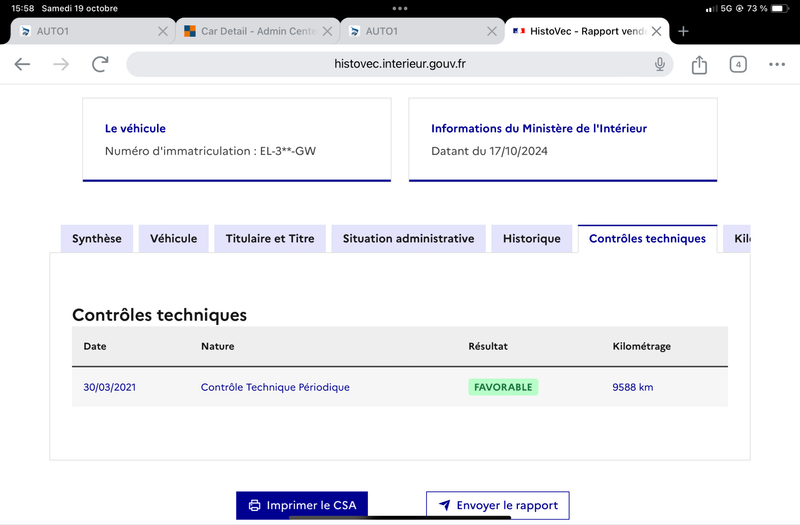The image size is (800, 525).
Task: Show the tab overview (4 tabs)
Action: [x=738, y=64]
